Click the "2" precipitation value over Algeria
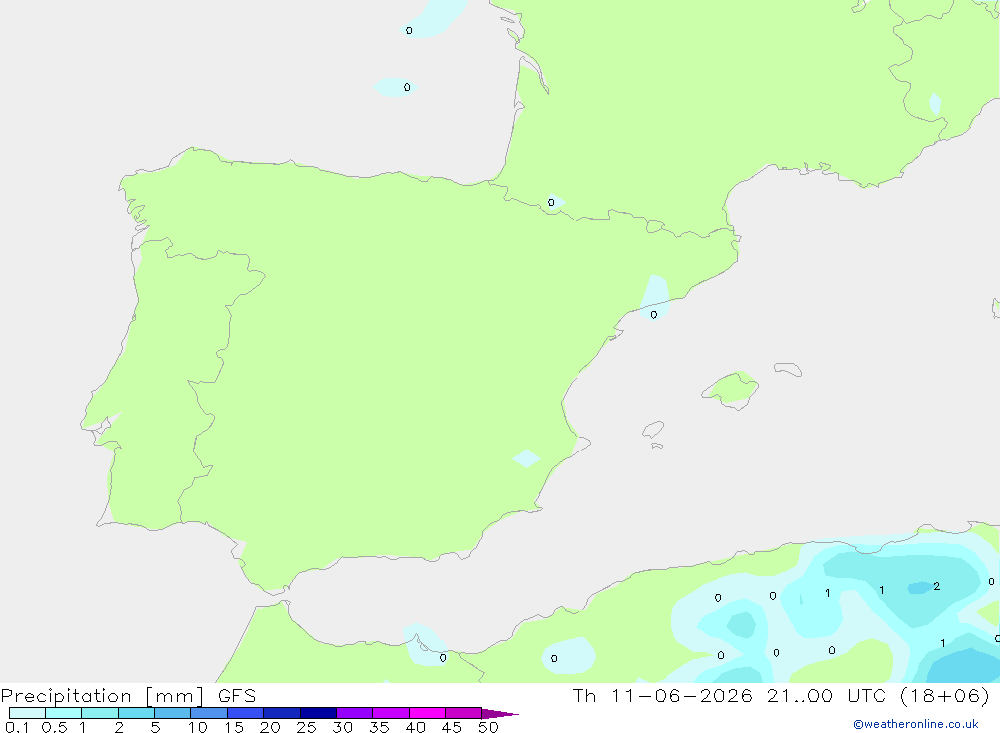This screenshot has height=733, width=1000. pos(936,586)
